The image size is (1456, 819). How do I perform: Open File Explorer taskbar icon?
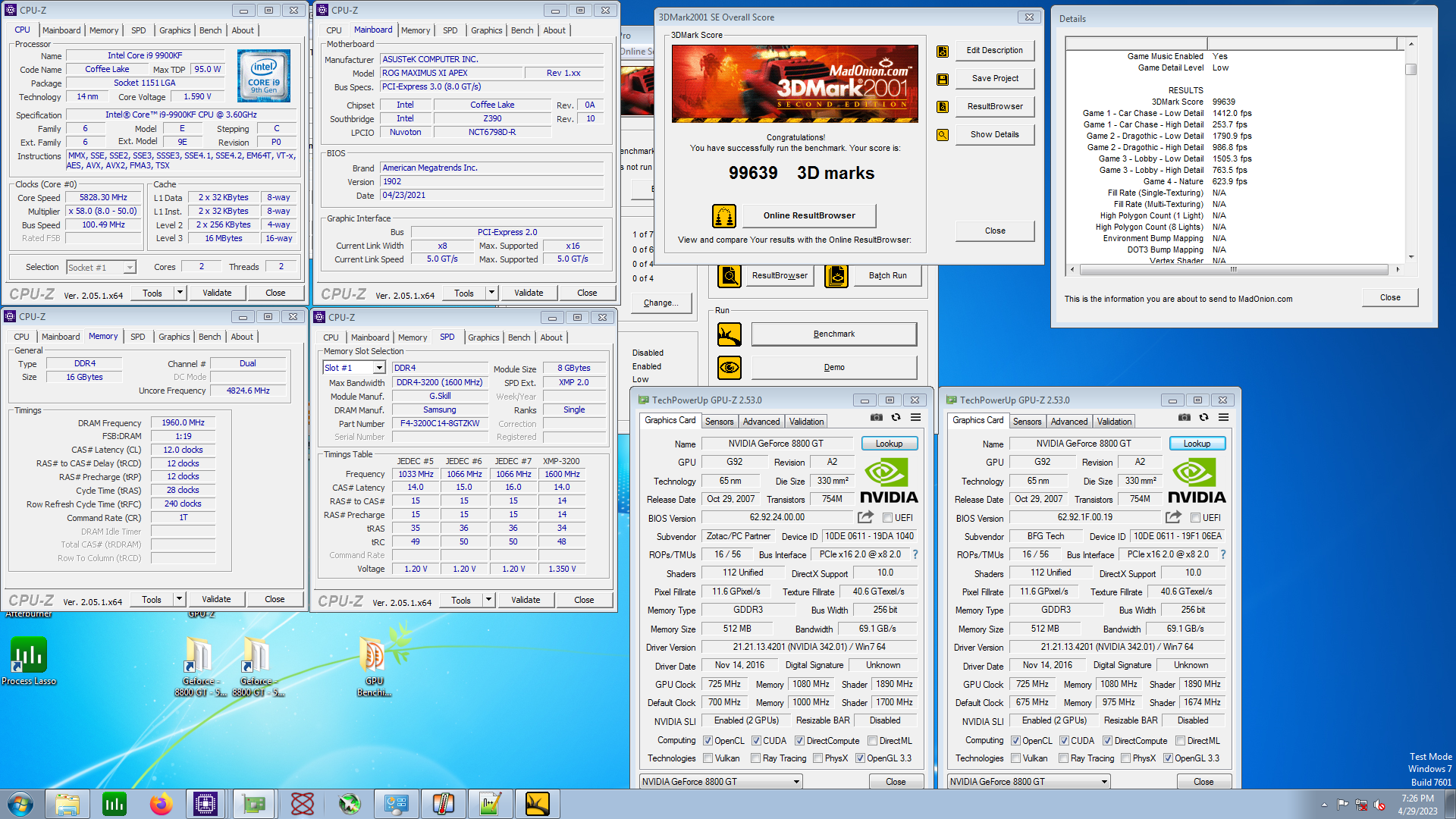pyautogui.click(x=67, y=804)
